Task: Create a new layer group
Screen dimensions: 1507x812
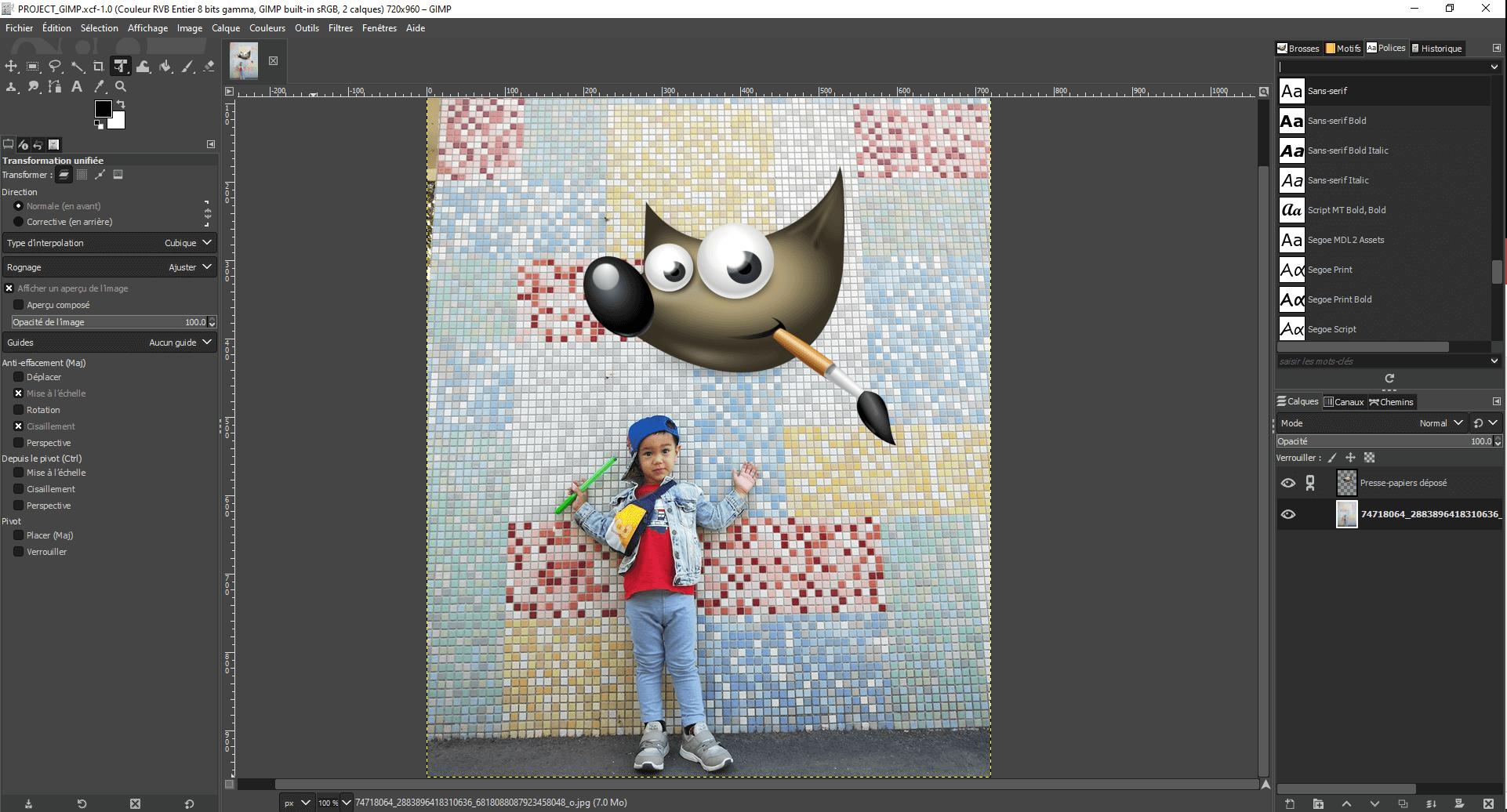Action: [x=1318, y=803]
